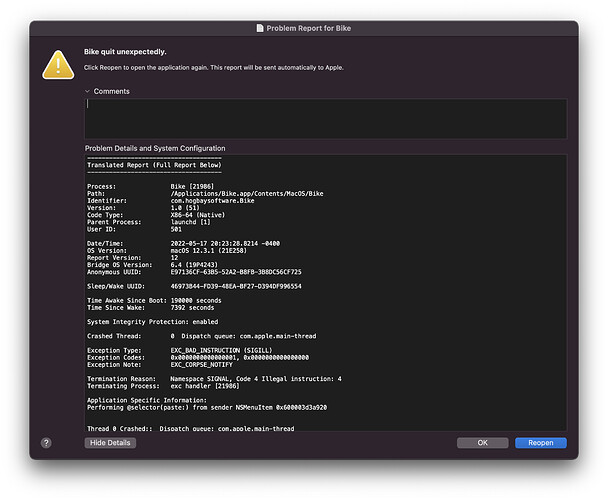Click the 'Crashed Thread:' dispatch queue line

click(202, 336)
